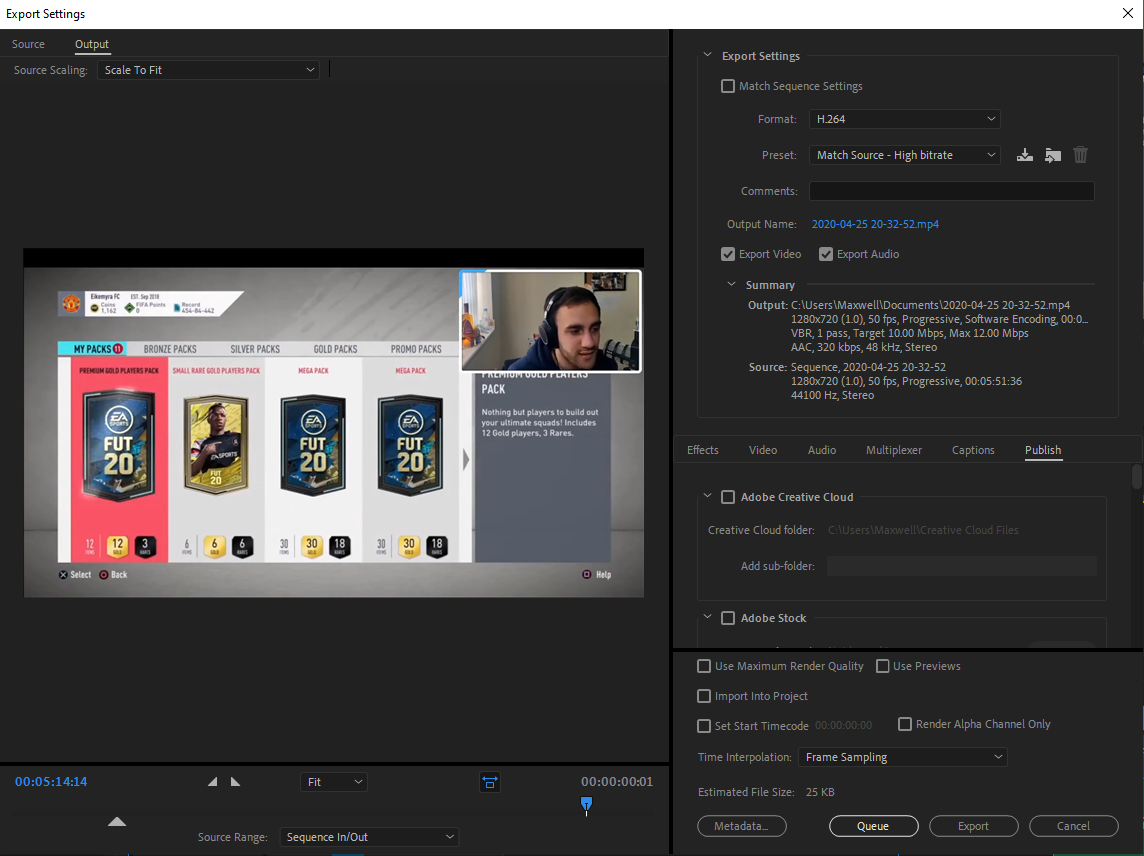Open the Source Range dropdown
The image size is (1144, 856).
(x=368, y=837)
